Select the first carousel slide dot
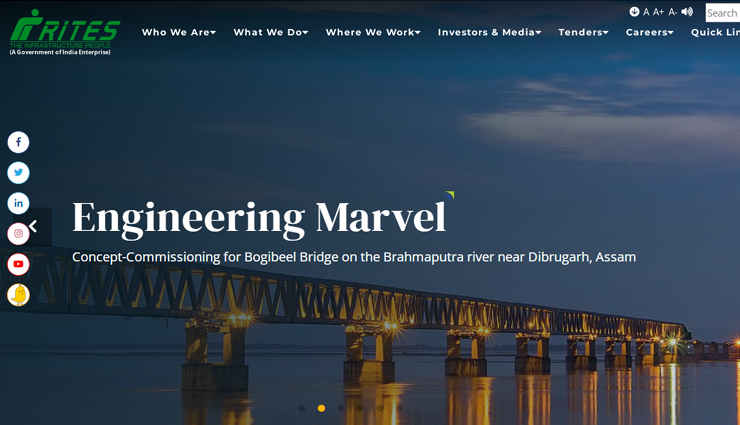740x425 pixels. (x=302, y=408)
